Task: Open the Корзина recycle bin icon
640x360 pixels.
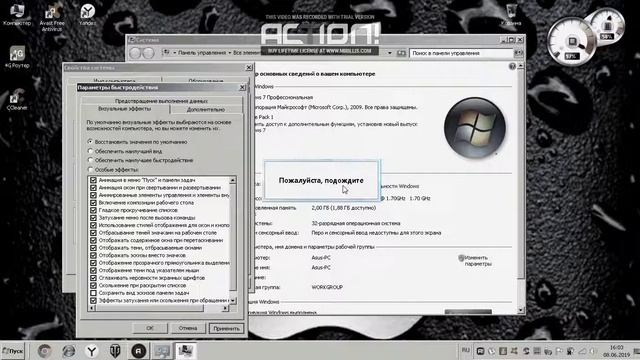Action: tap(511, 15)
